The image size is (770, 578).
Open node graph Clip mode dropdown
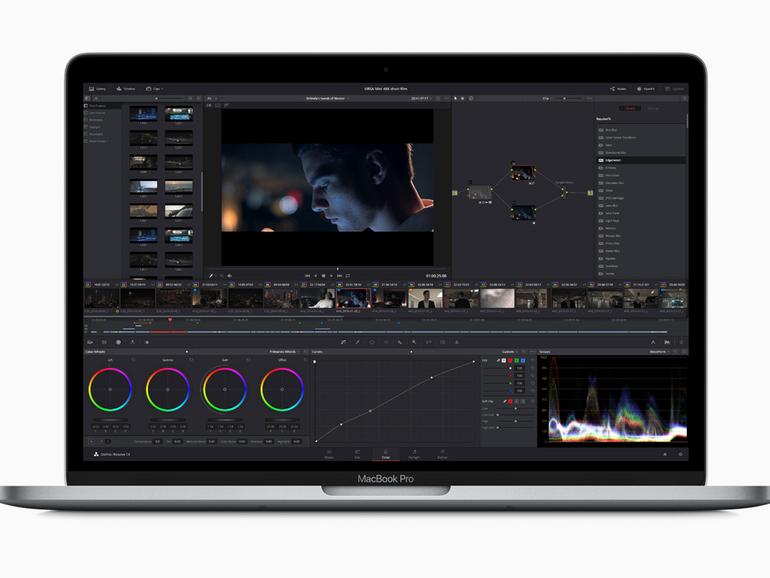tap(547, 98)
